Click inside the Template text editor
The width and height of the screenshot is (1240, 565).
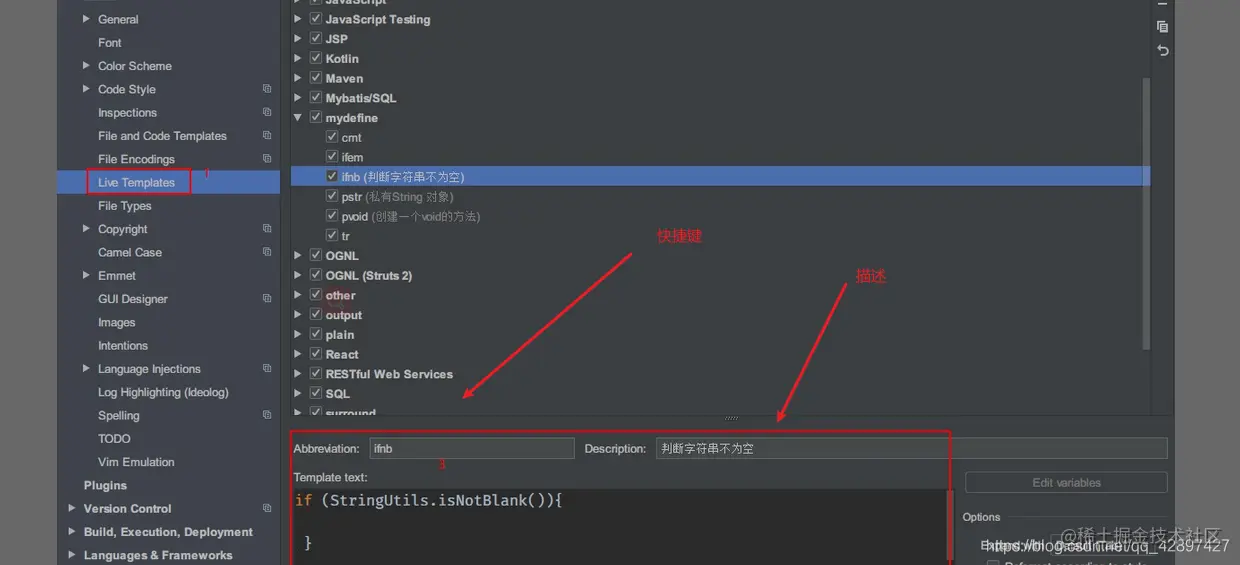(x=620, y=526)
